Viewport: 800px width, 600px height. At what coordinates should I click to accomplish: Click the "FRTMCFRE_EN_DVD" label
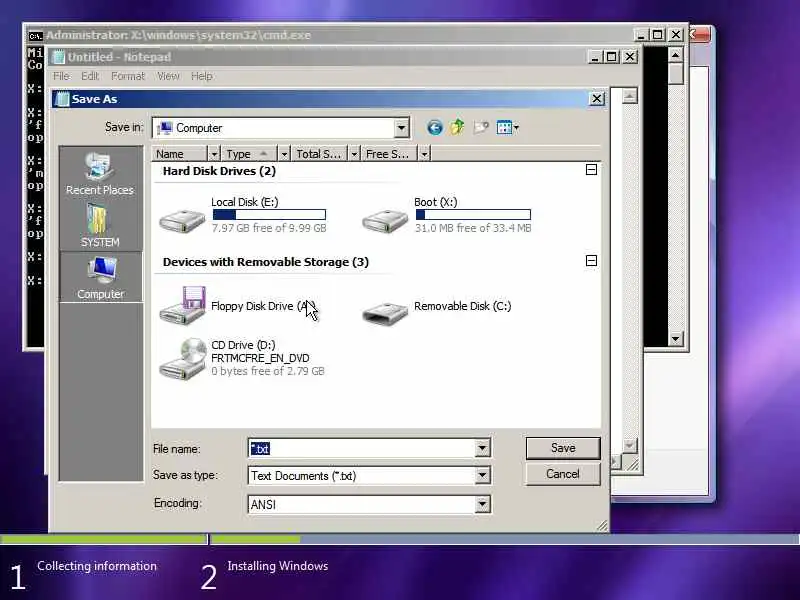coord(260,358)
